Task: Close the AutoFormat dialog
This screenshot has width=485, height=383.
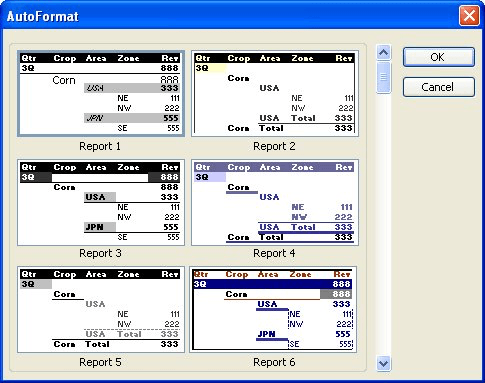Action: [x=469, y=16]
